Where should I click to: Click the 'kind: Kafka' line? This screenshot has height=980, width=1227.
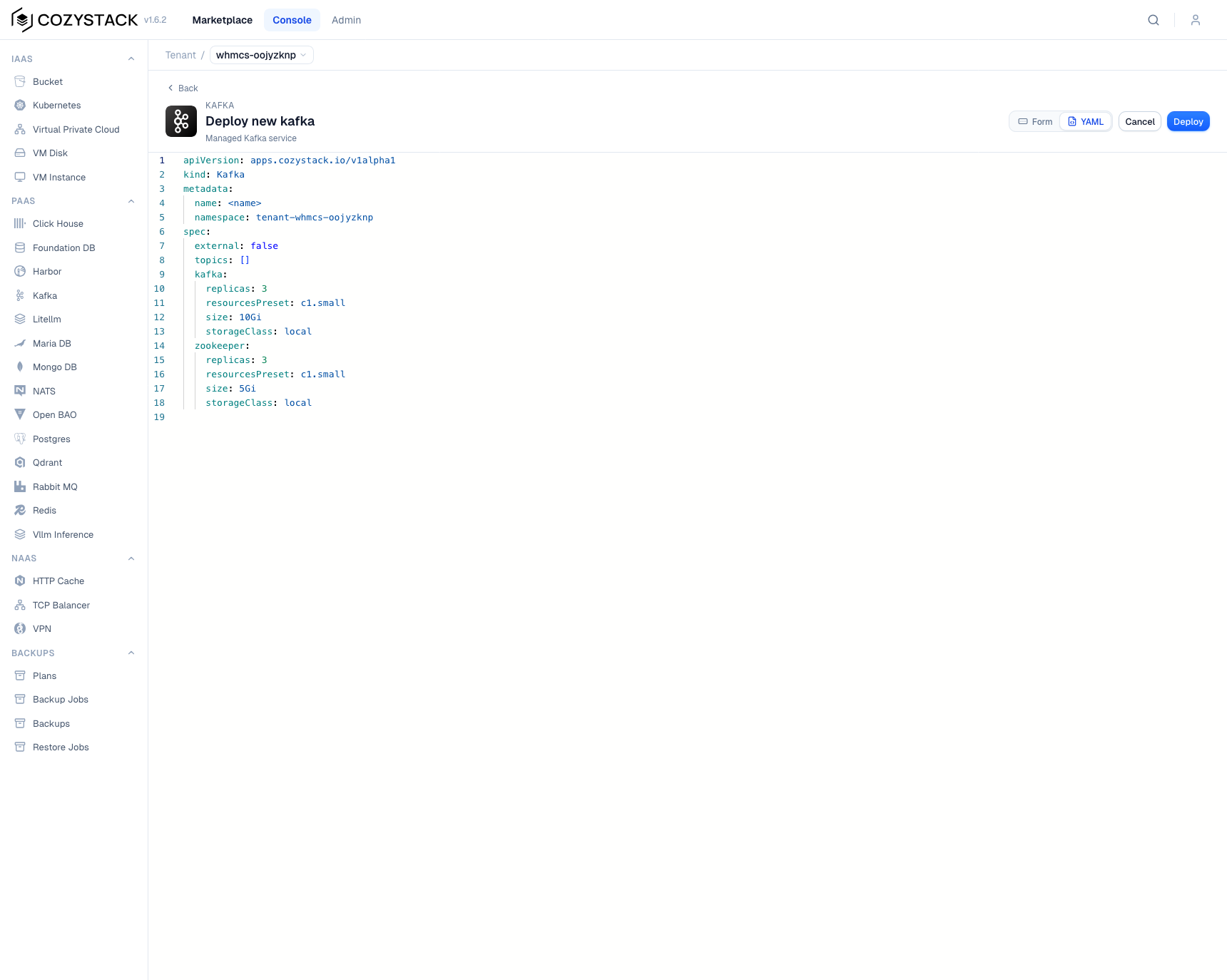(214, 175)
